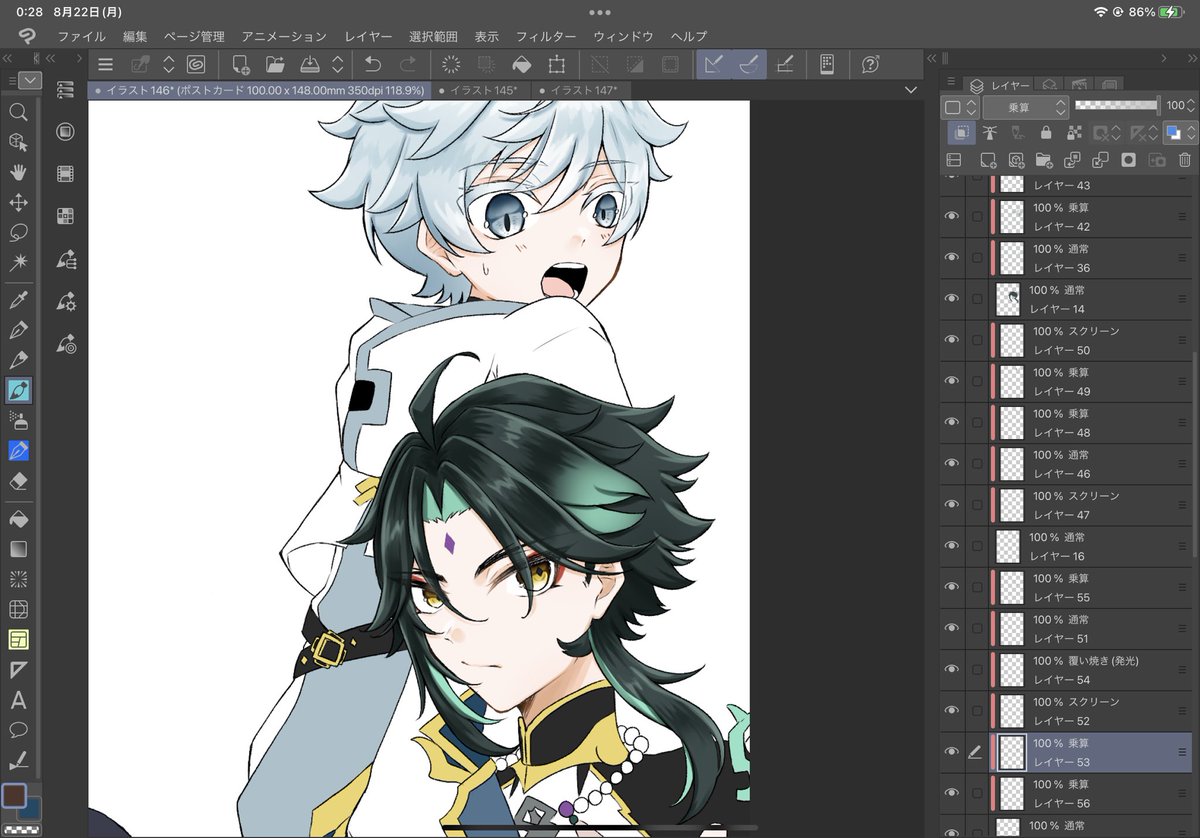
Task: Toggle snap to ruler in command bar
Action: pos(715,65)
